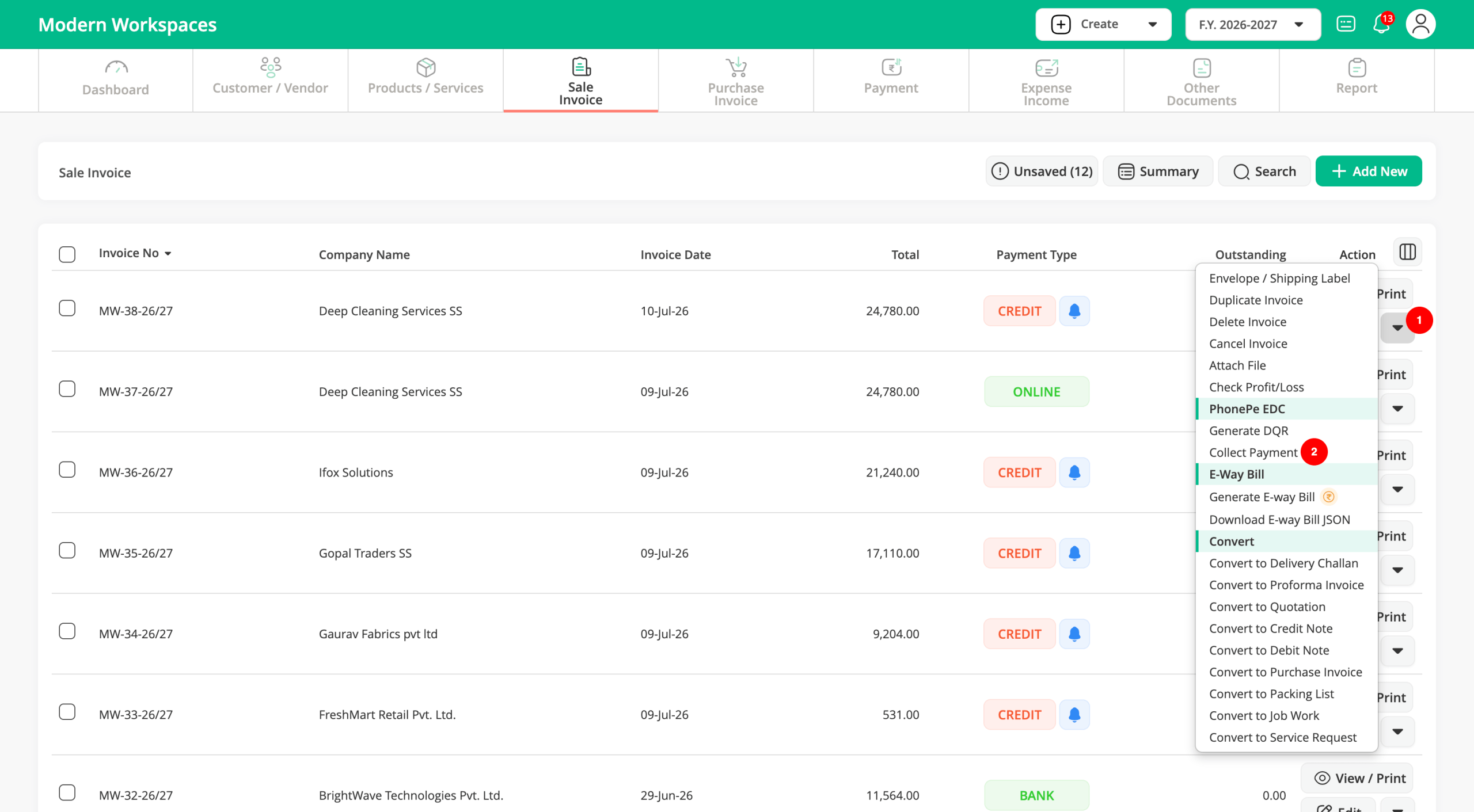Select Convert to Proforma Invoice
Image resolution: width=1474 pixels, height=812 pixels.
pyautogui.click(x=1286, y=585)
